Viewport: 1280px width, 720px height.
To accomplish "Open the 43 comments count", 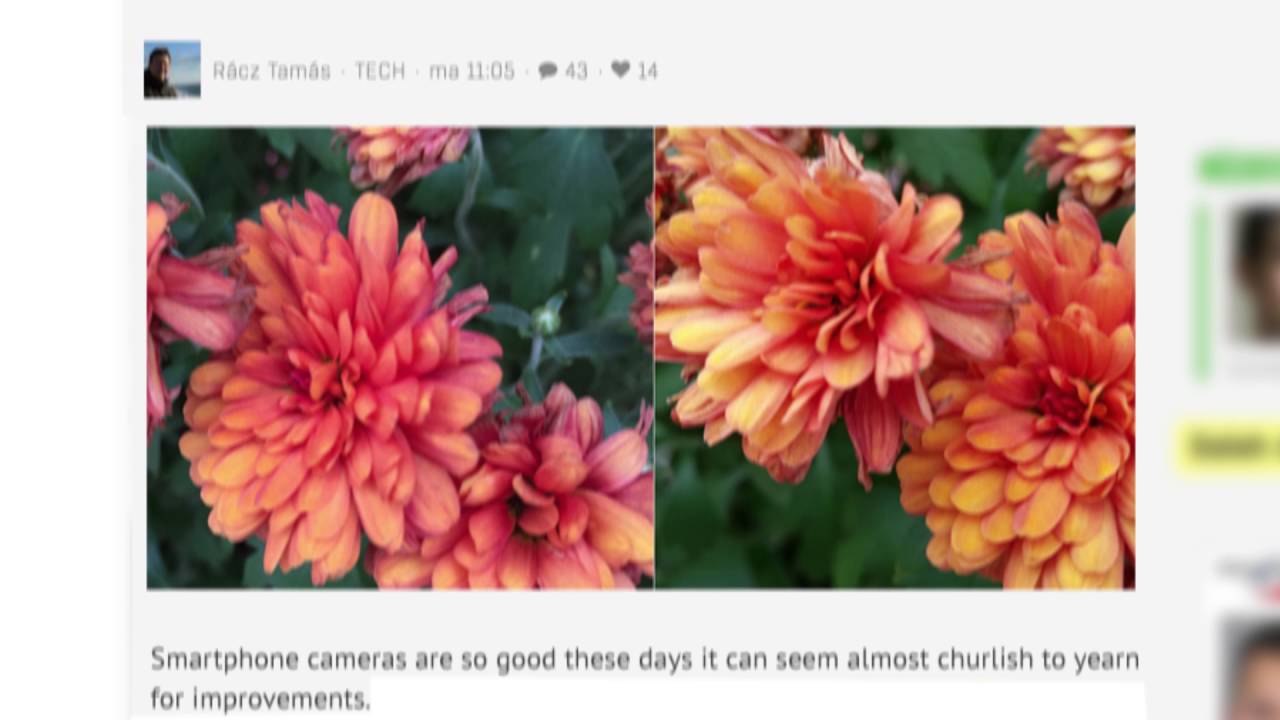I will pyautogui.click(x=576, y=71).
